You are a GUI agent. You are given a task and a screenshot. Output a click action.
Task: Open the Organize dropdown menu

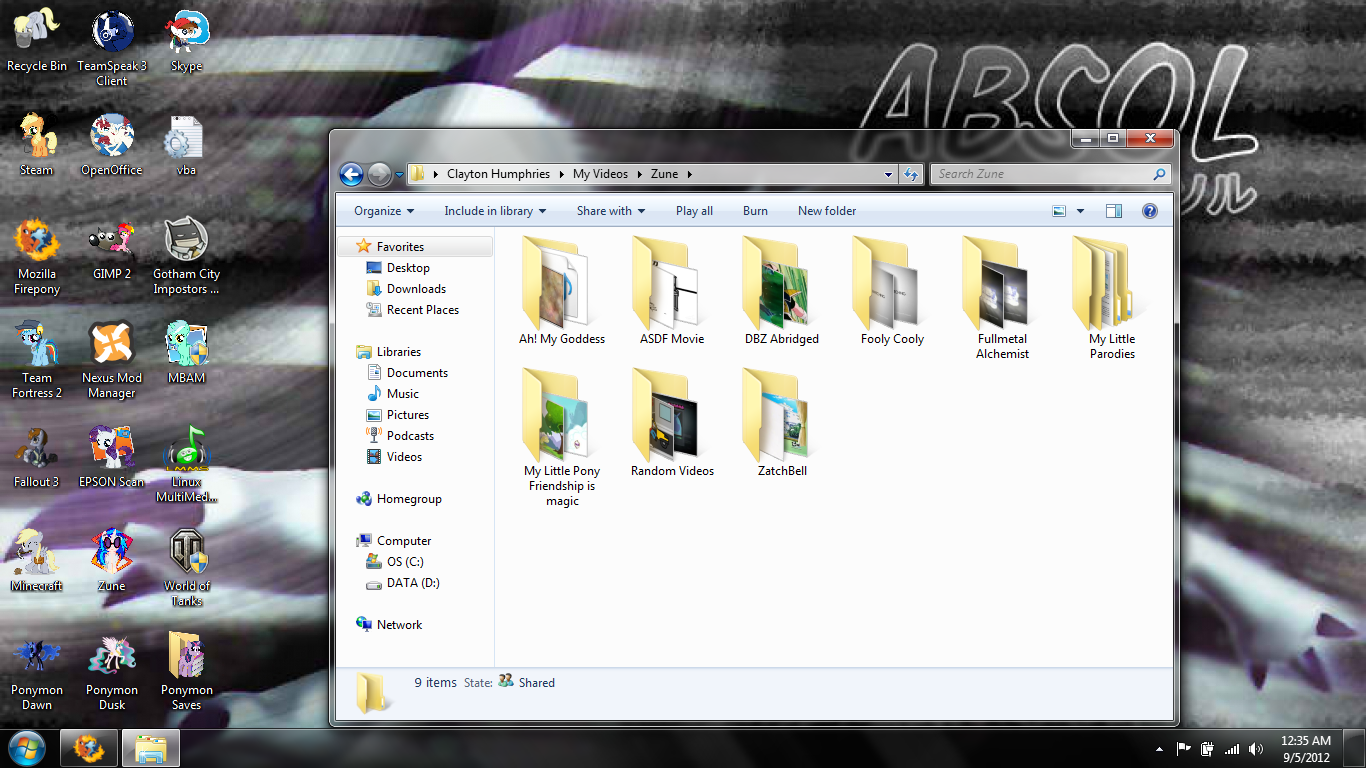click(x=384, y=211)
